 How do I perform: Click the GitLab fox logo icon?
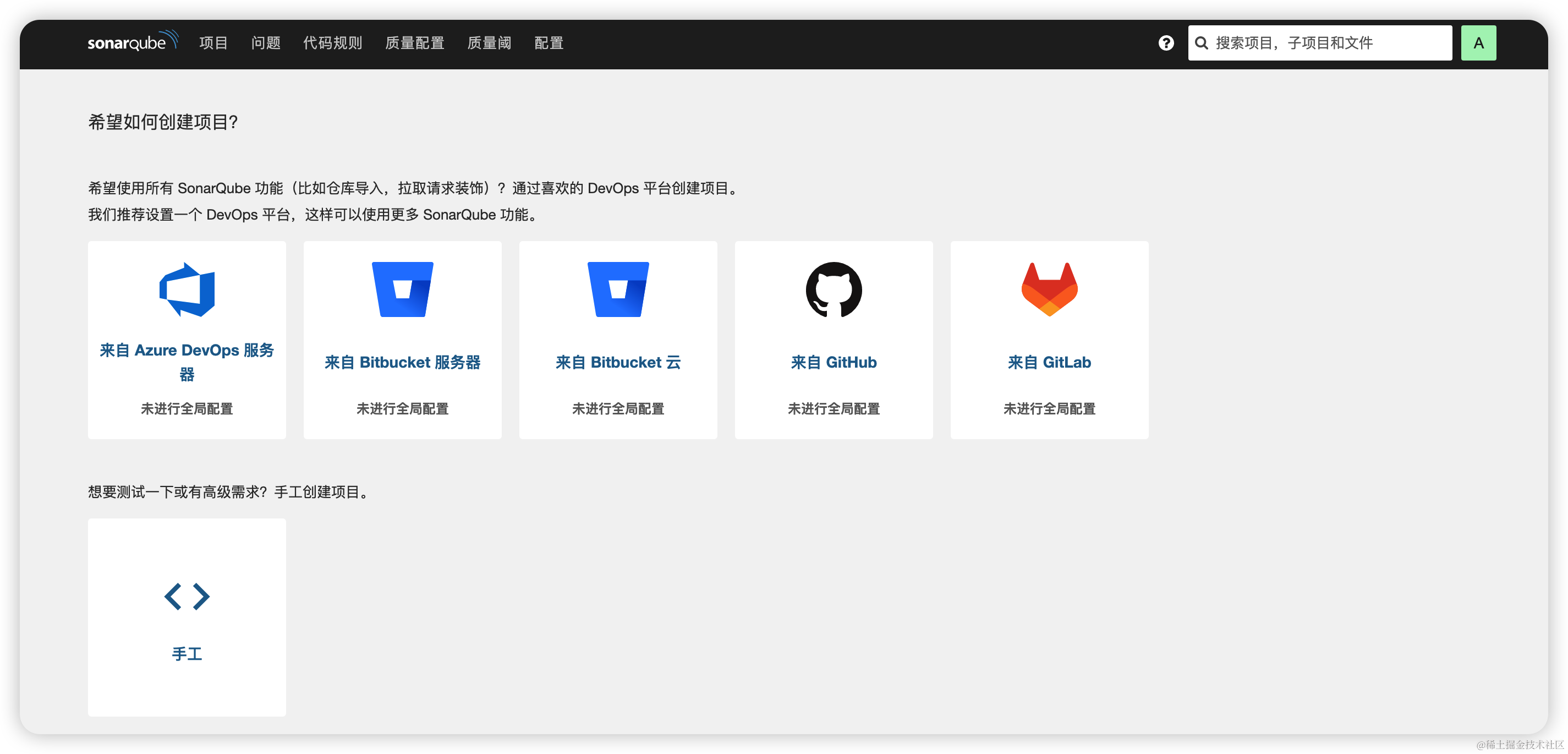[x=1049, y=289]
